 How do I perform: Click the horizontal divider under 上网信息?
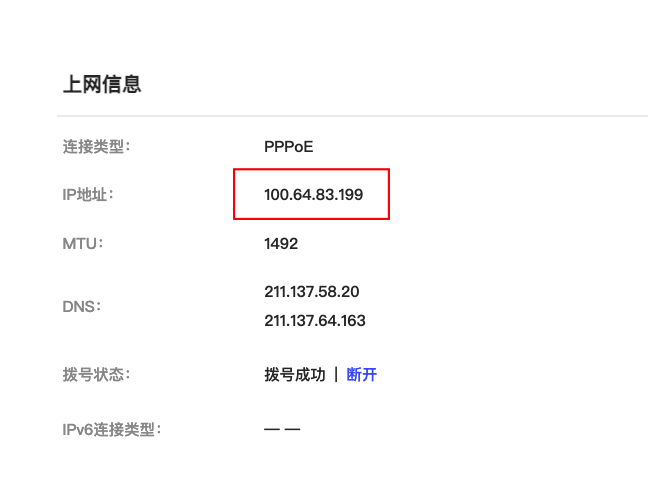(350, 116)
